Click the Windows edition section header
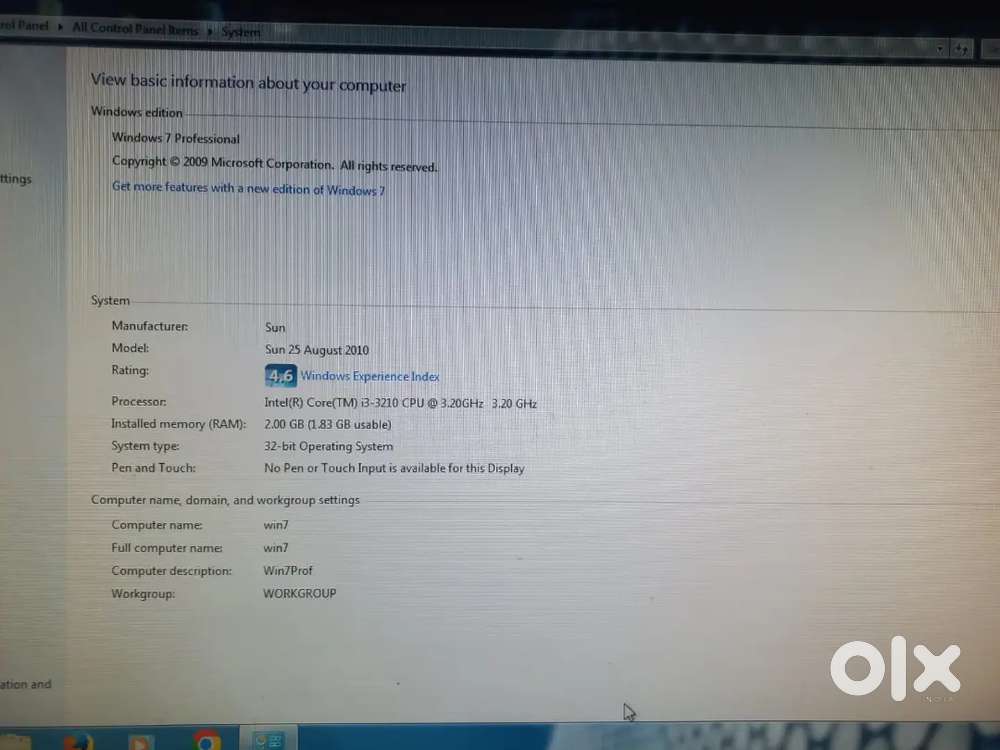Screen dimensions: 1000x750 coord(136,112)
